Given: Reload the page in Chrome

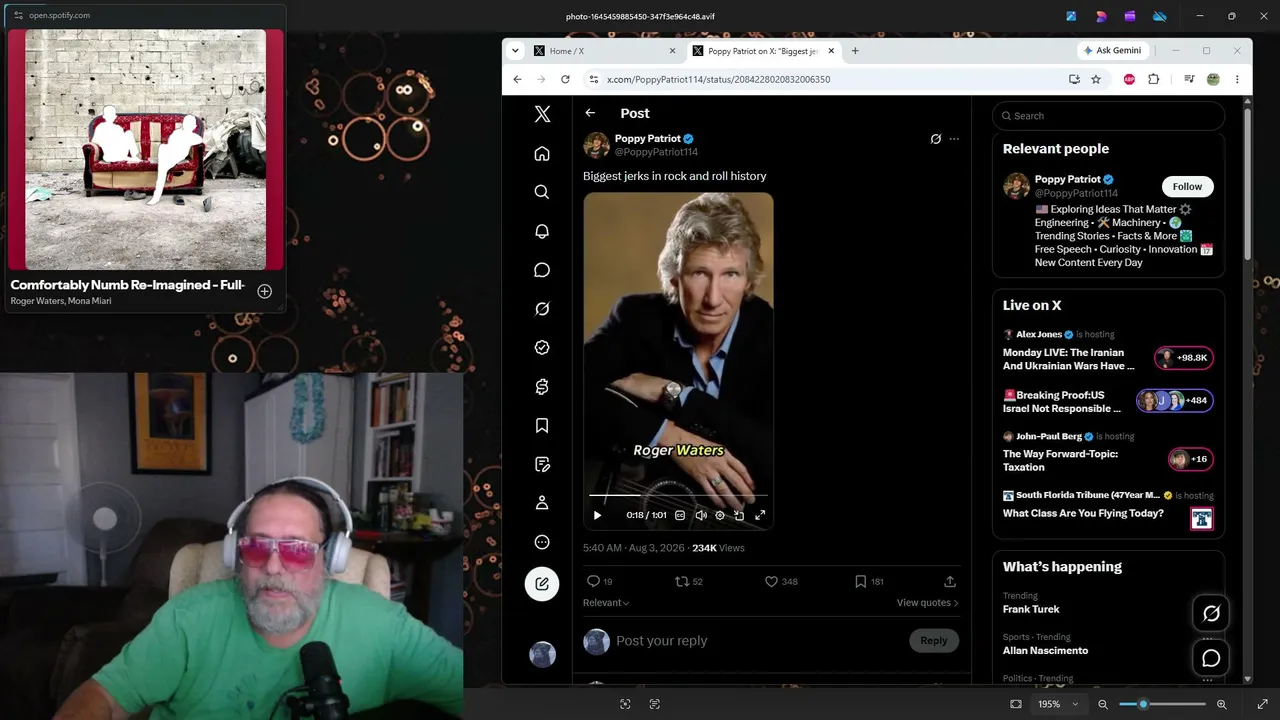Looking at the screenshot, I should click(565, 79).
